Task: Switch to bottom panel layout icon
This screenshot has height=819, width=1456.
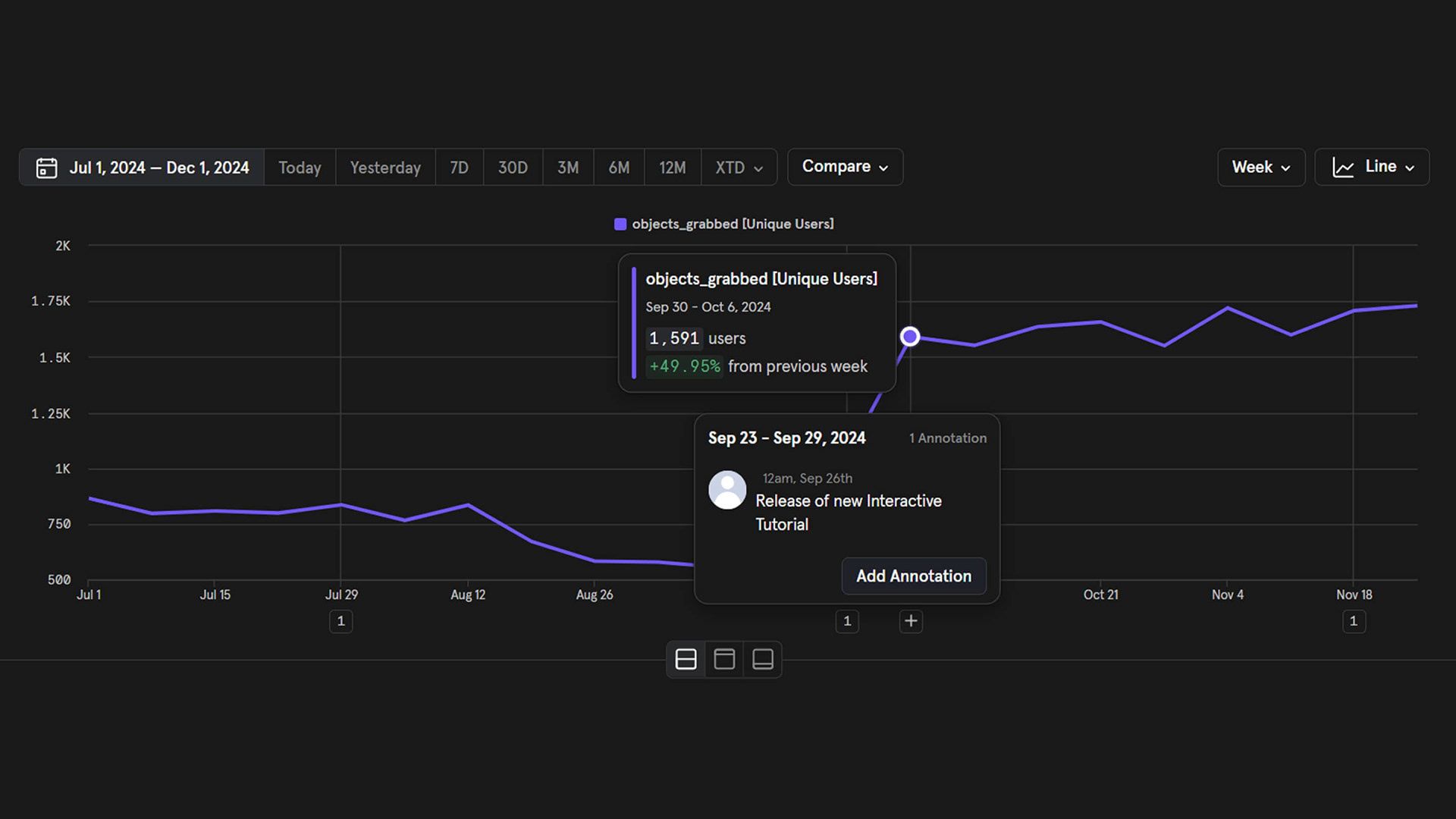Action: [x=763, y=659]
